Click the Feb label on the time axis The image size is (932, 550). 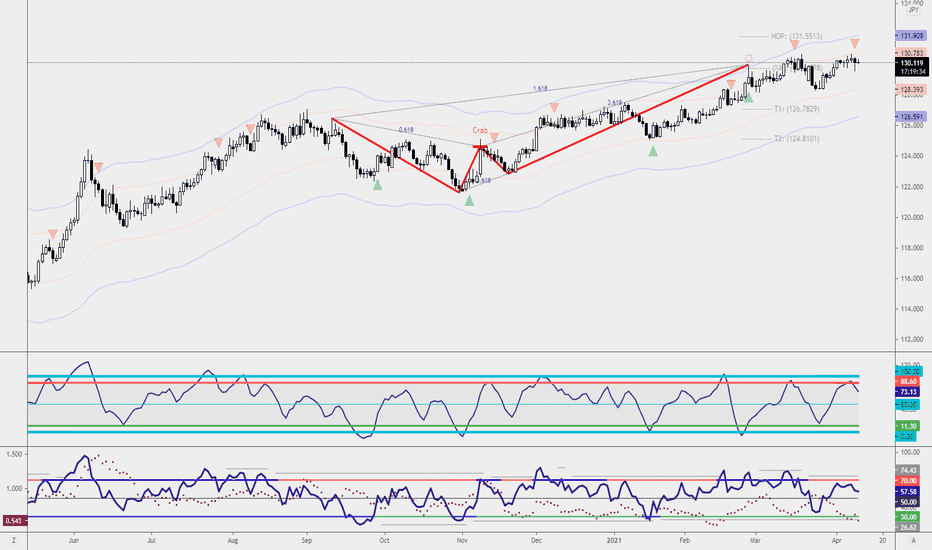pyautogui.click(x=685, y=540)
